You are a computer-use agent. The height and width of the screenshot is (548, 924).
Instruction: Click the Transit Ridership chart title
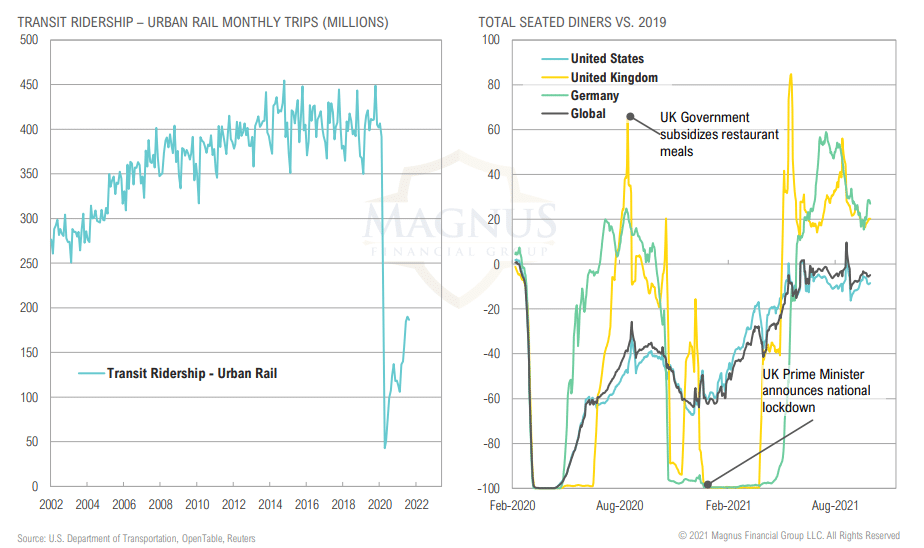point(203,22)
